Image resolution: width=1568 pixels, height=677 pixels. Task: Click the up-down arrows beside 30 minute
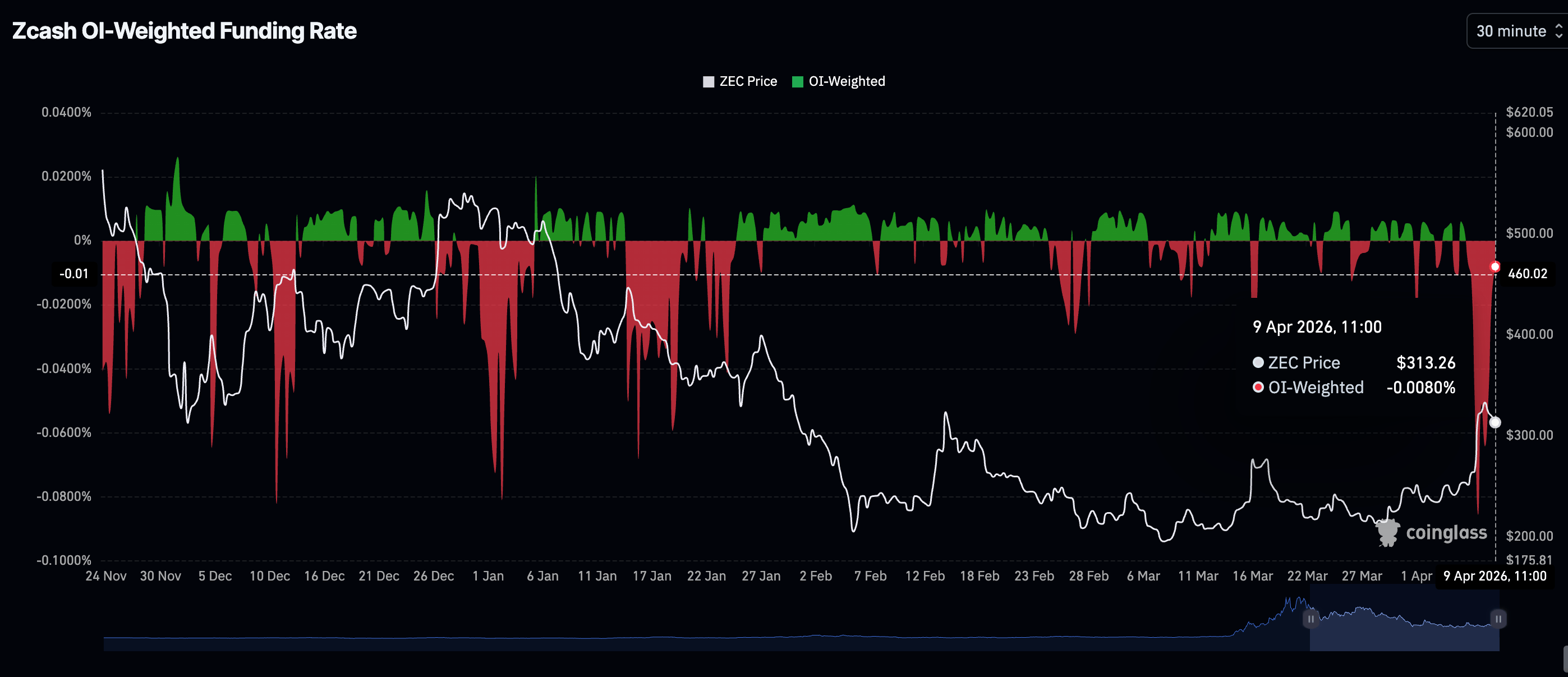1558,31
